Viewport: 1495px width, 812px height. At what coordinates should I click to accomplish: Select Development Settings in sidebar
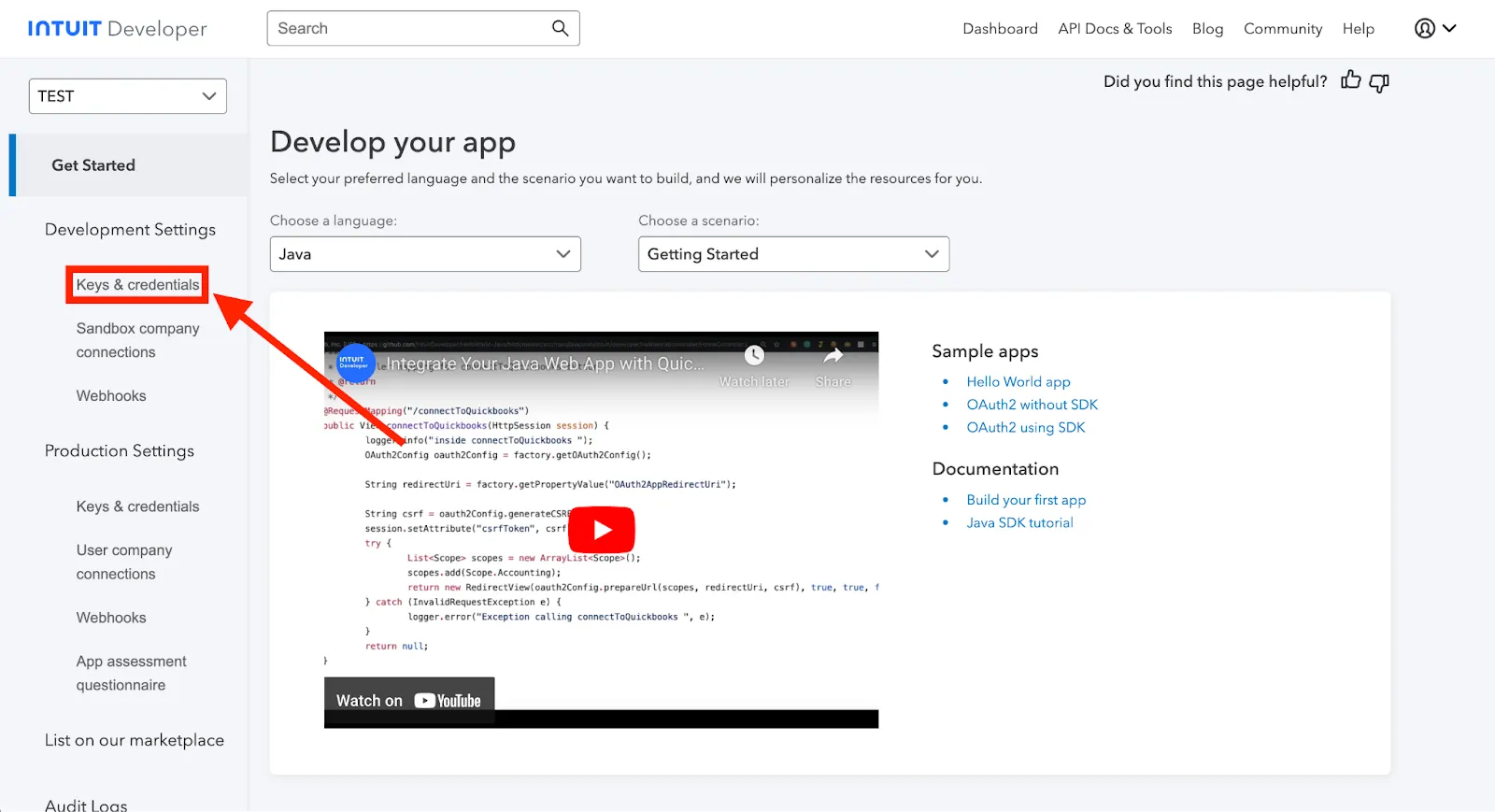pyautogui.click(x=130, y=230)
